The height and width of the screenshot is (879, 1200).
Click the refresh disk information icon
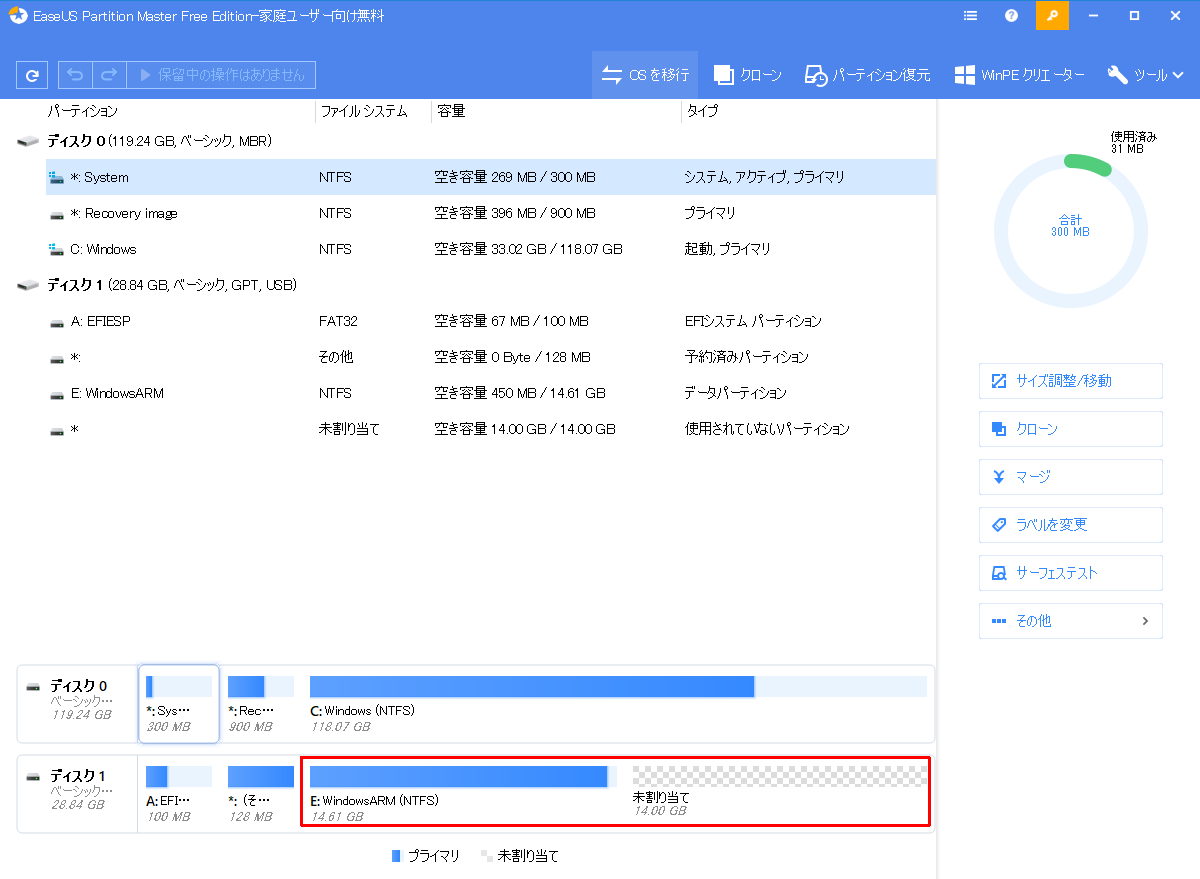pos(32,75)
